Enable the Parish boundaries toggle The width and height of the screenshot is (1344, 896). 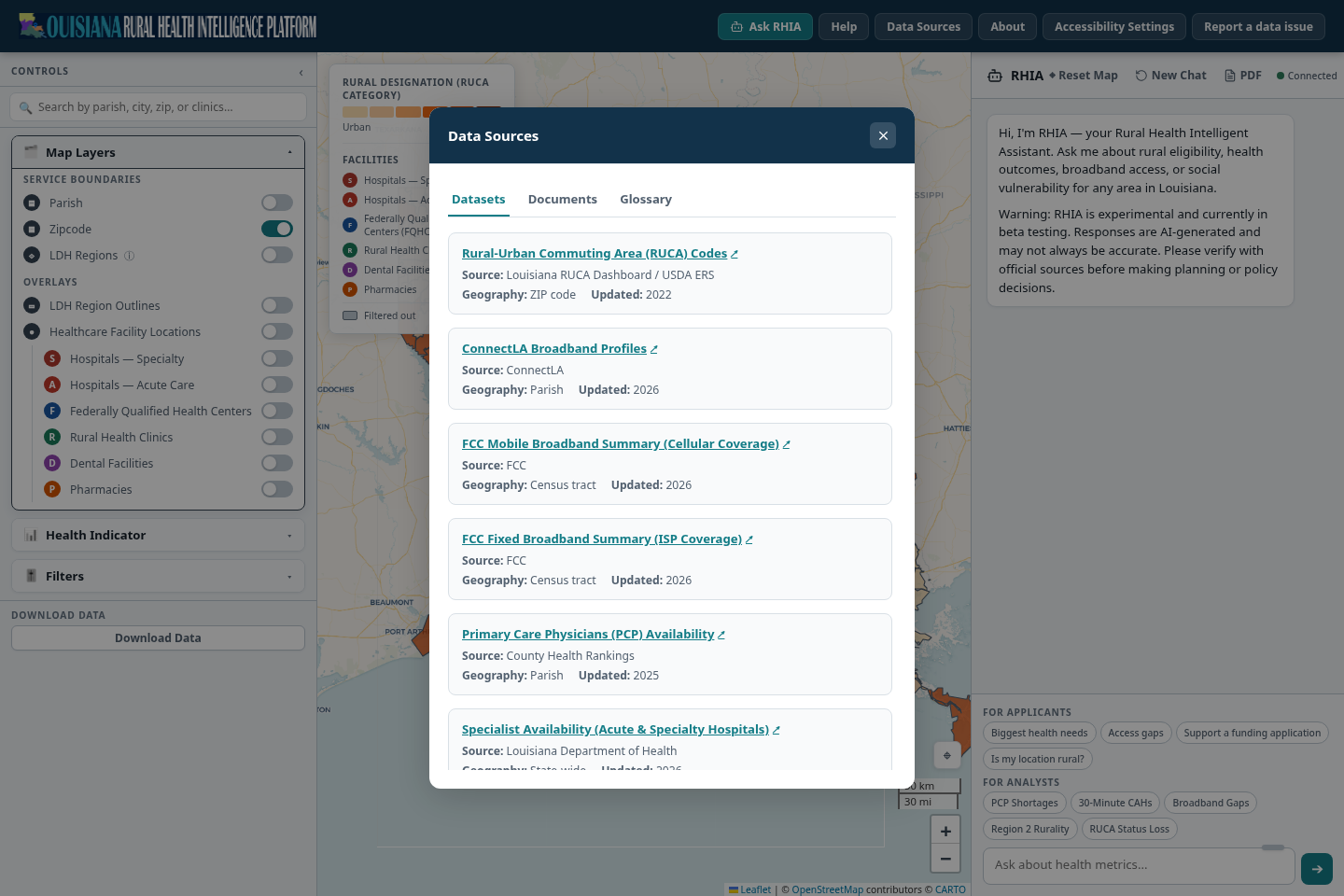point(277,203)
